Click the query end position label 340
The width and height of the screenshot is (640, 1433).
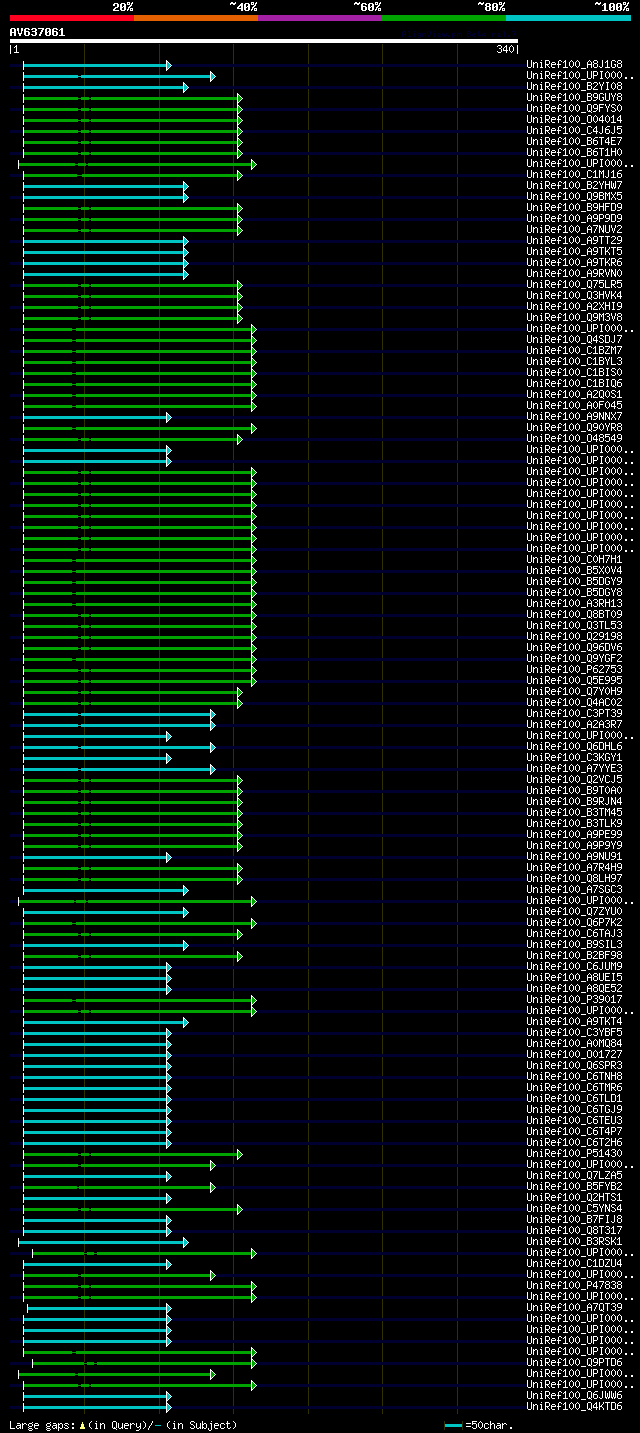coord(505,50)
